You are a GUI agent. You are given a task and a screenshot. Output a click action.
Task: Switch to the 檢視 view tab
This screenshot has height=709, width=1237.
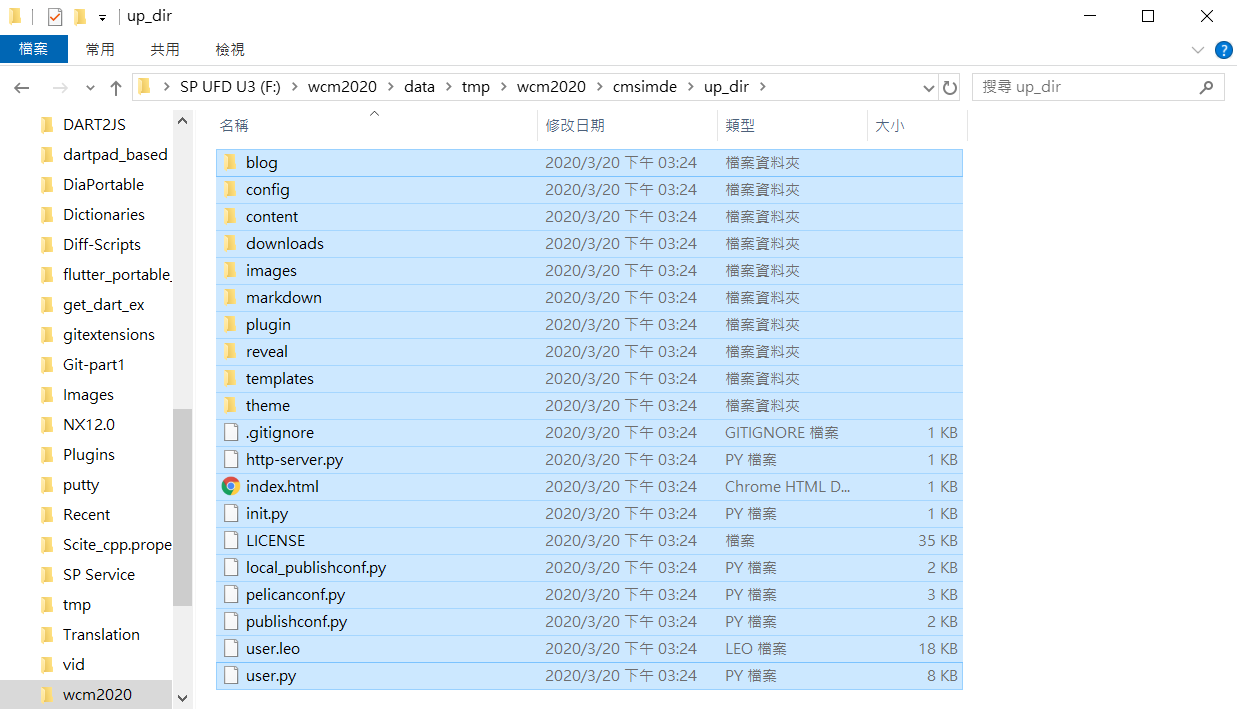point(230,49)
